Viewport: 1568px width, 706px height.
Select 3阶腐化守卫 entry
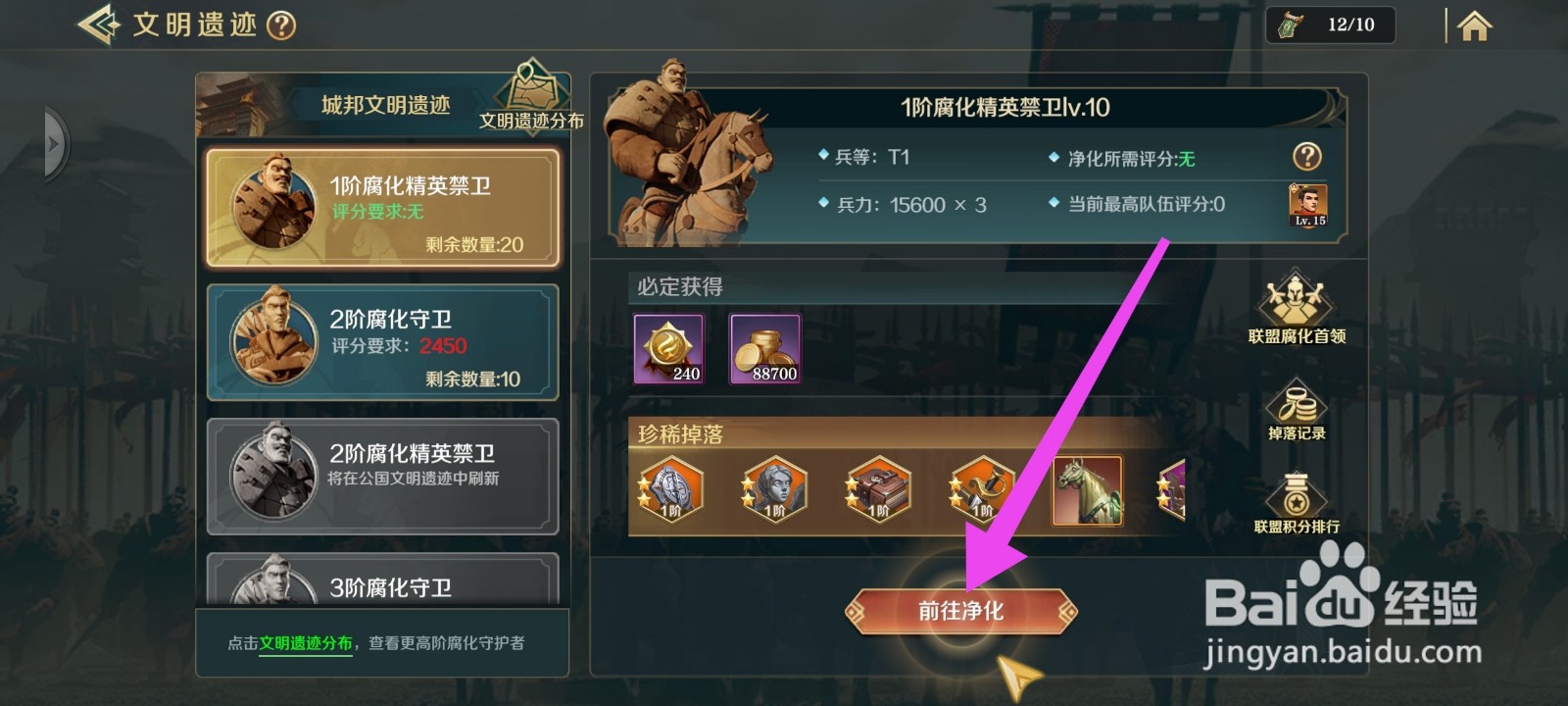(x=383, y=580)
